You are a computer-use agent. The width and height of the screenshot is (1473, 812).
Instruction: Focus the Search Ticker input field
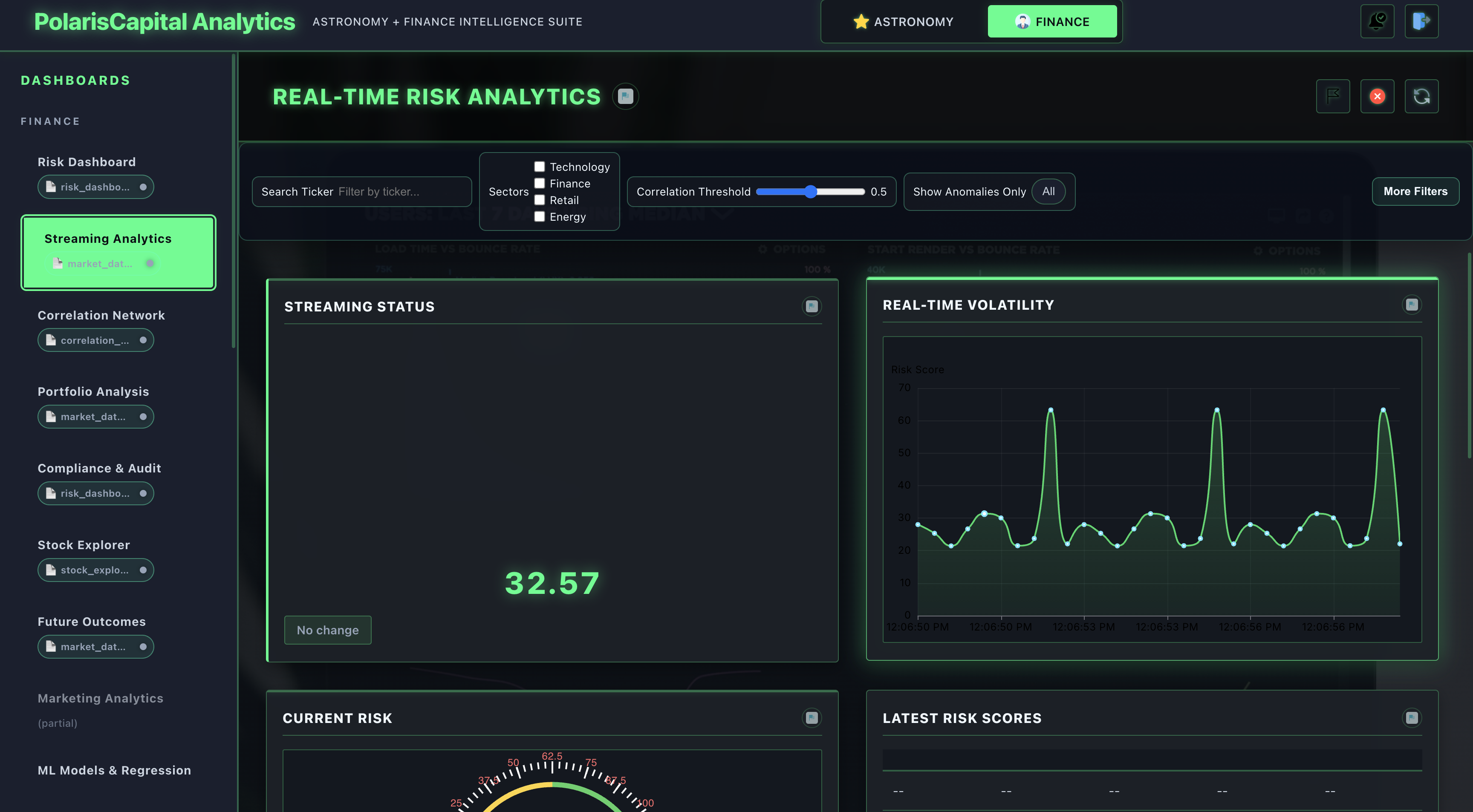point(400,191)
